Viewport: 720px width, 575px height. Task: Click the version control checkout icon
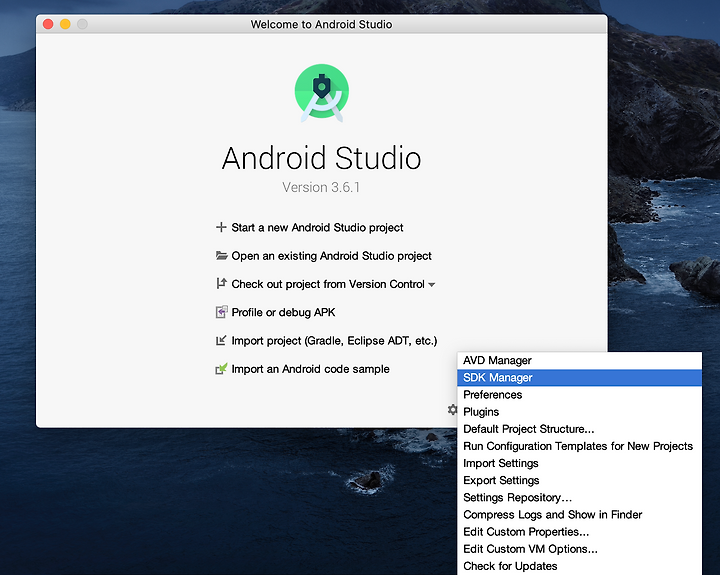coord(221,283)
